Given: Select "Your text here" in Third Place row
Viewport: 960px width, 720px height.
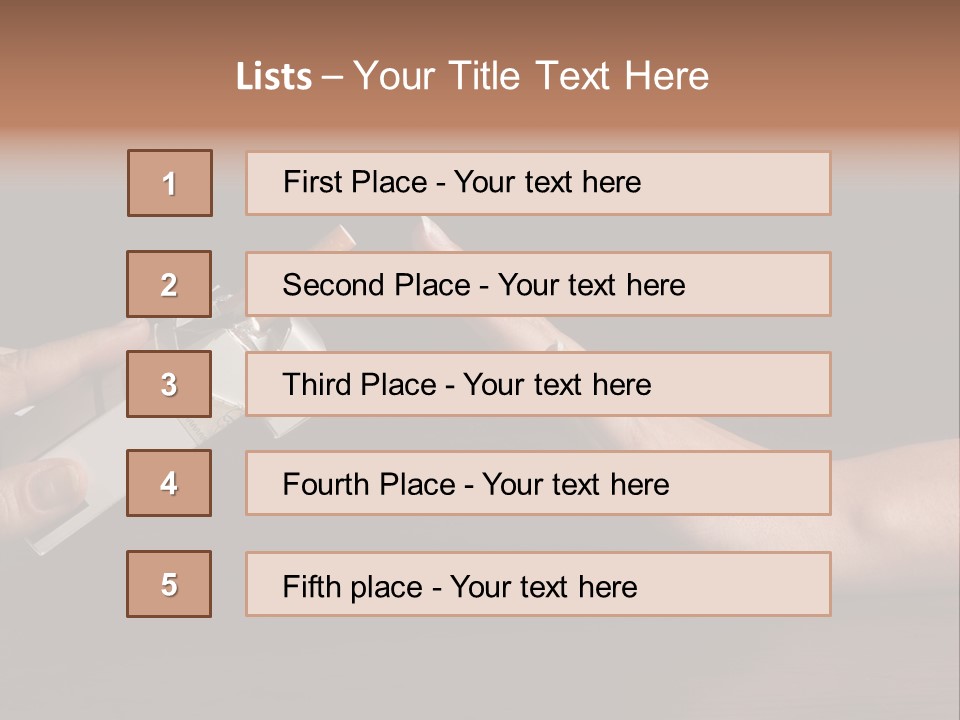Looking at the screenshot, I should pyautogui.click(x=557, y=385).
